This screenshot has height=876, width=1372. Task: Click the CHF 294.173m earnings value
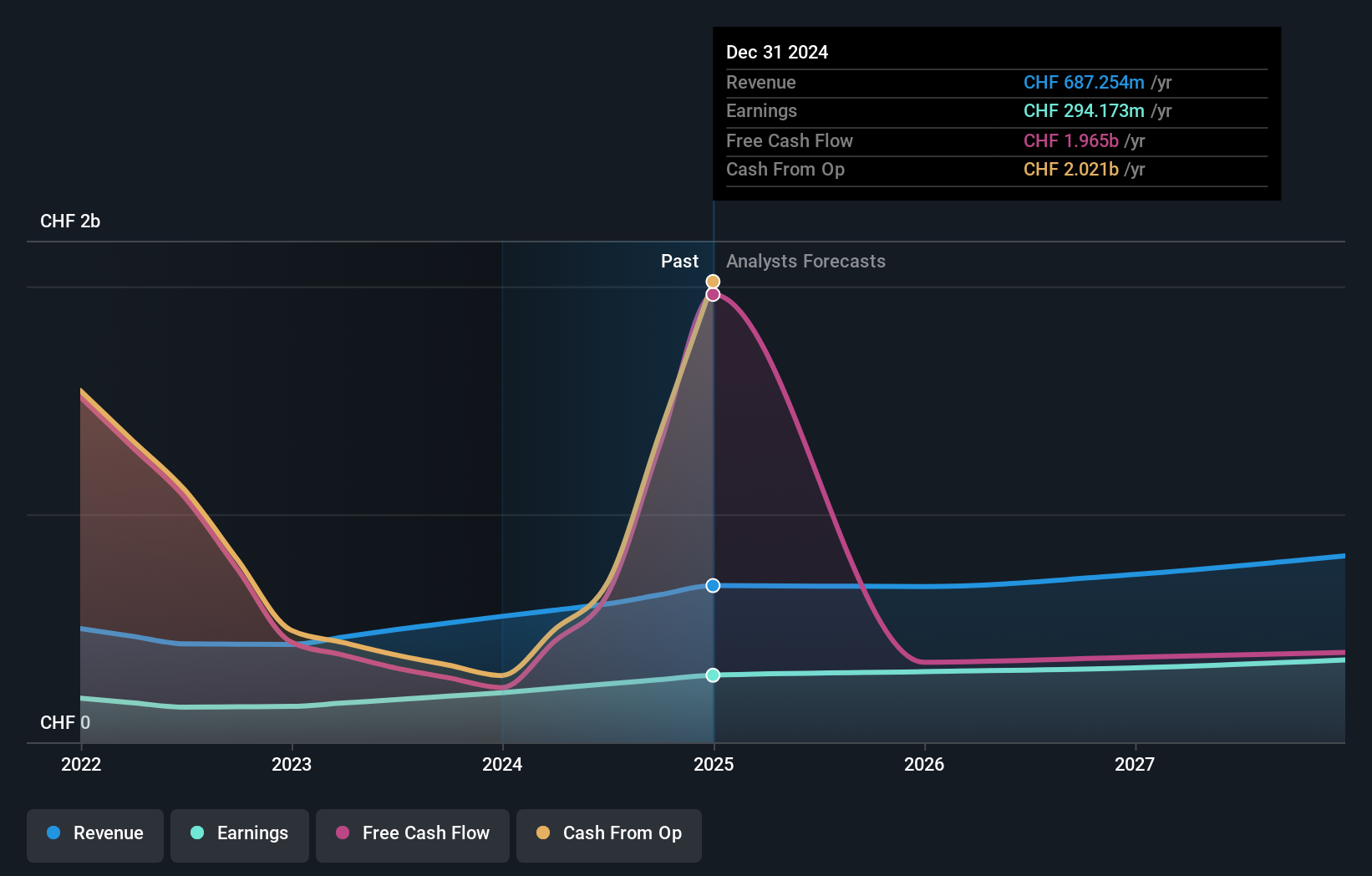[1084, 110]
